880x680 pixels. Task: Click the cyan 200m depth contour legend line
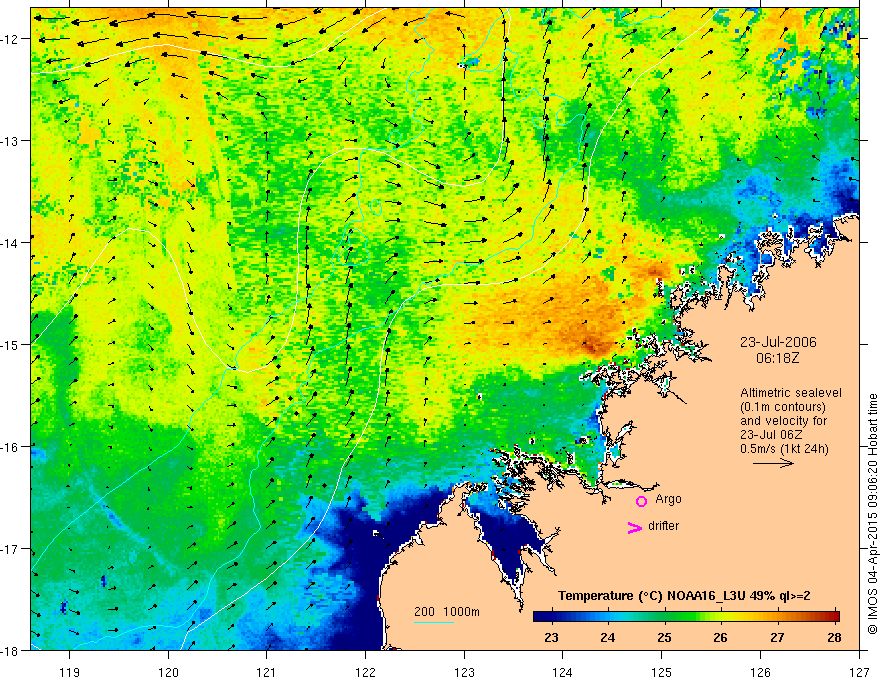tap(434, 623)
